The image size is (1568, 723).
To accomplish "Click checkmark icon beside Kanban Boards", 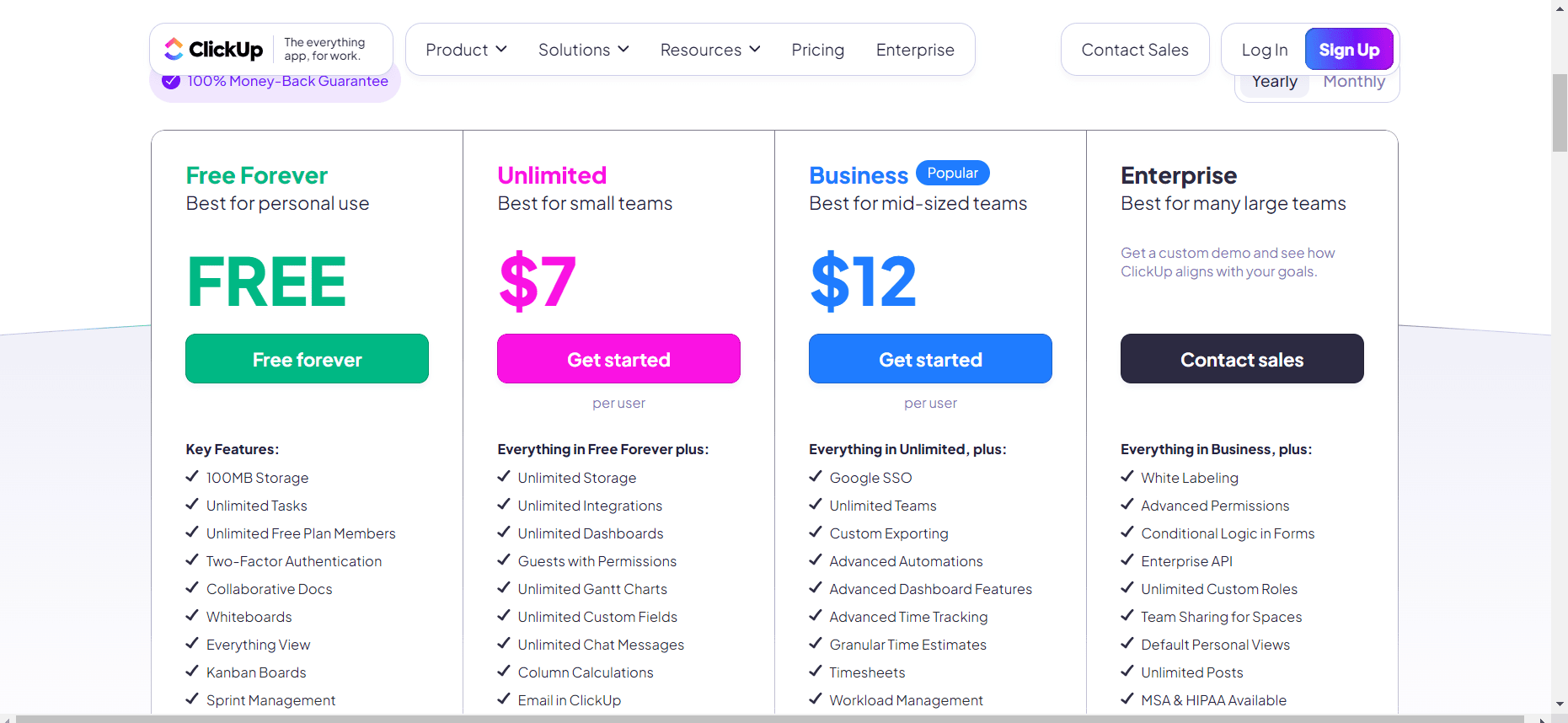I will tap(192, 672).
